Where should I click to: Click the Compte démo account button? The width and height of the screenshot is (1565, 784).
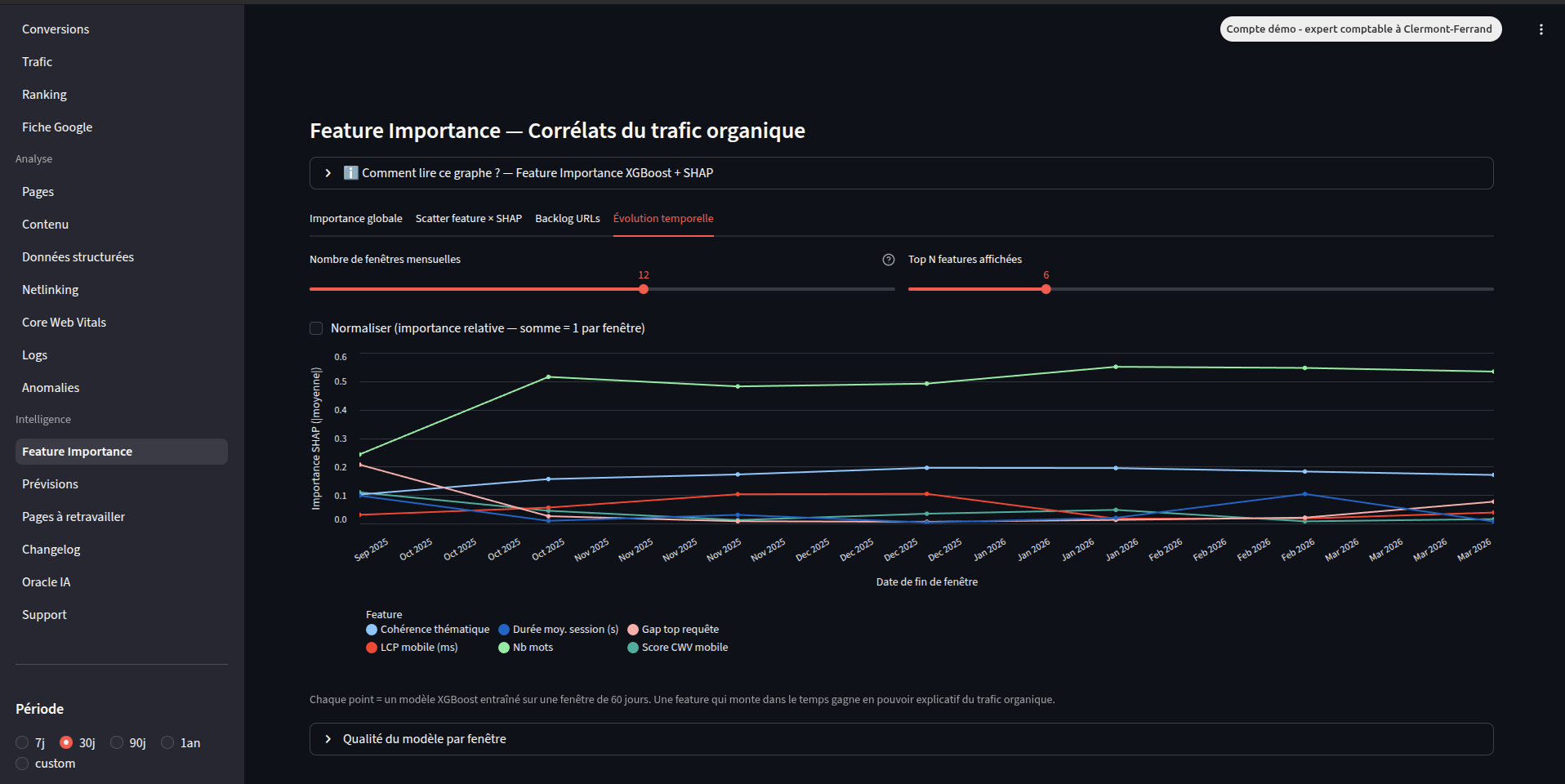click(x=1359, y=29)
